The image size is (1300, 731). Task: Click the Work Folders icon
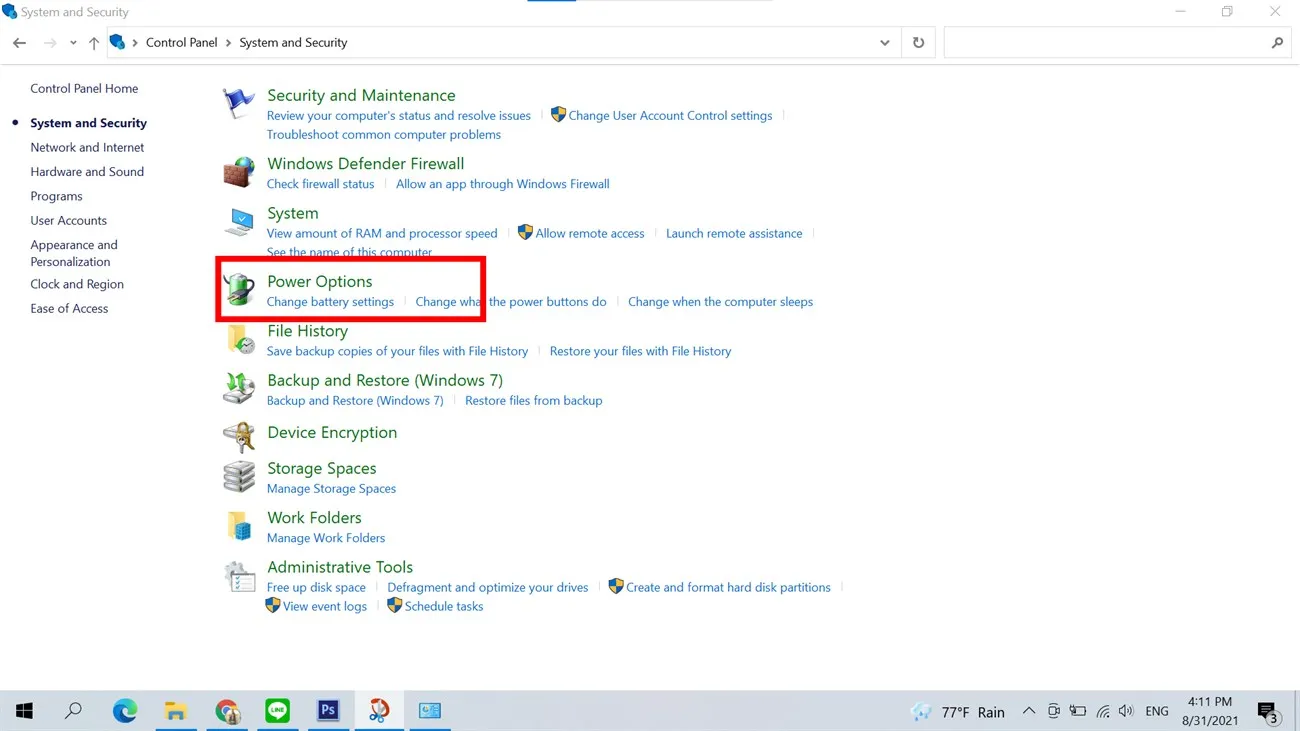pyautogui.click(x=239, y=526)
